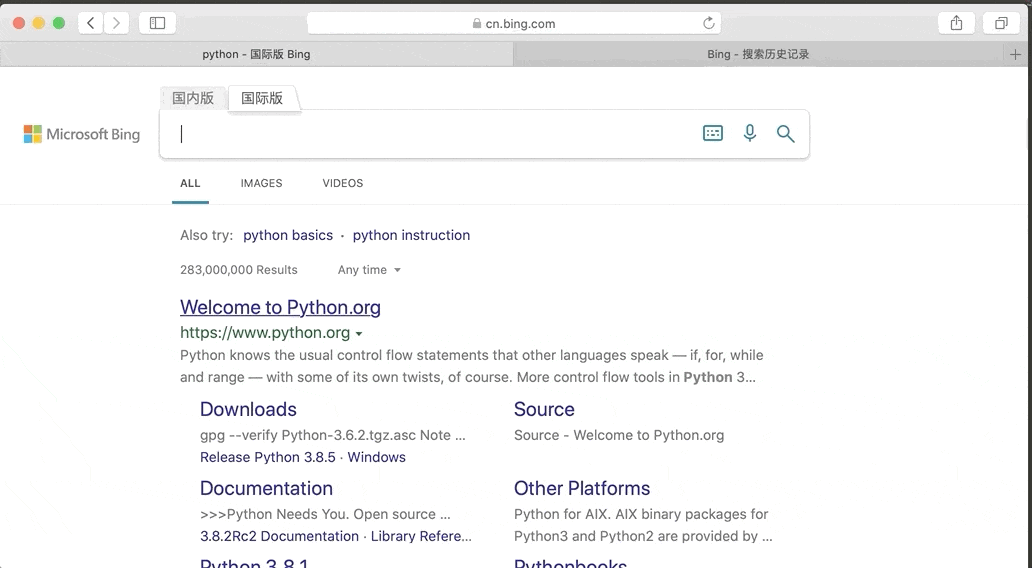Open '3.8.2Rc2 Documentation' link
The image size is (1032, 568).
(x=279, y=536)
